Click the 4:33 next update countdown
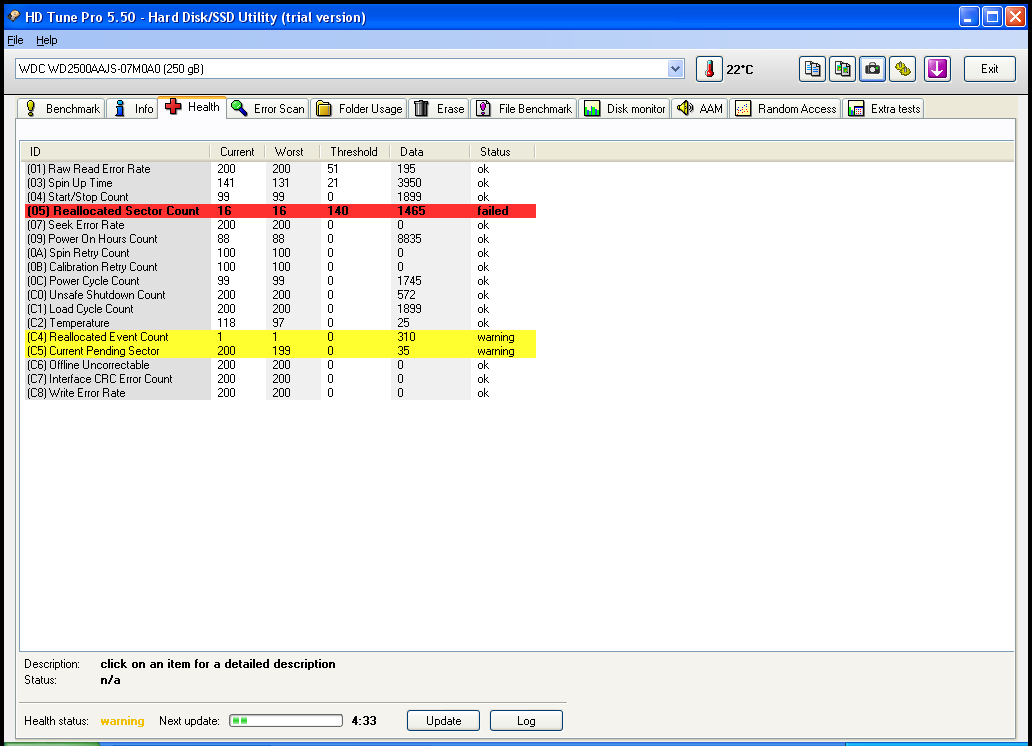This screenshot has width=1032, height=746. tap(364, 721)
